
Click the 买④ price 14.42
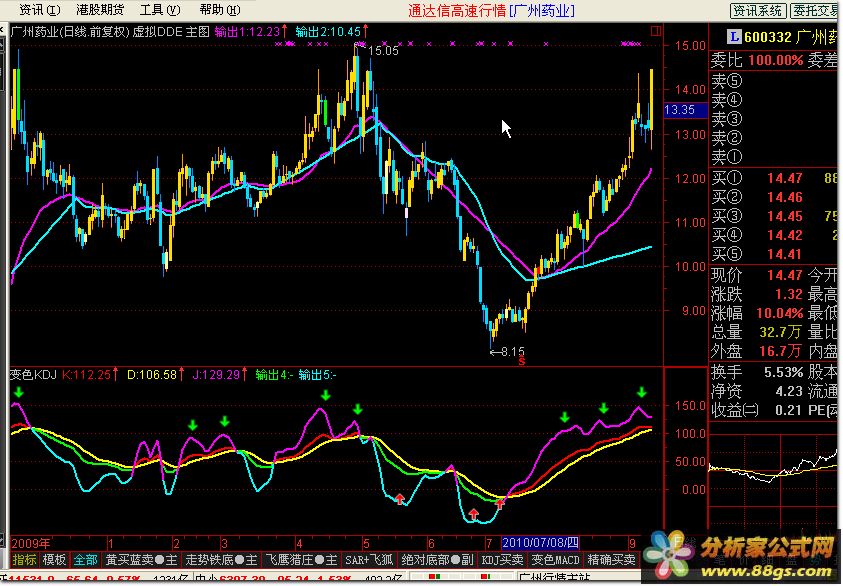pos(784,235)
